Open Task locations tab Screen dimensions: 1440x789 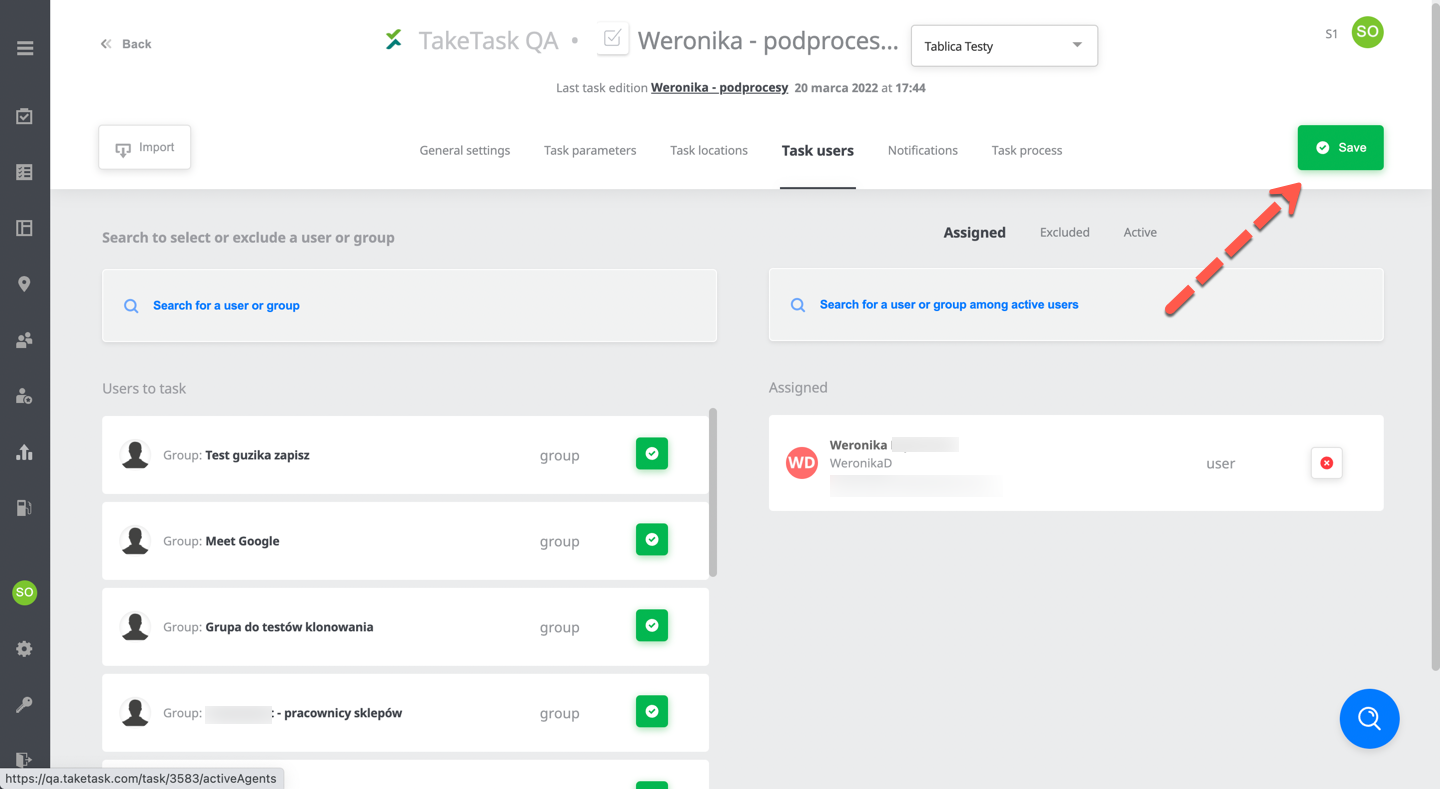[709, 150]
